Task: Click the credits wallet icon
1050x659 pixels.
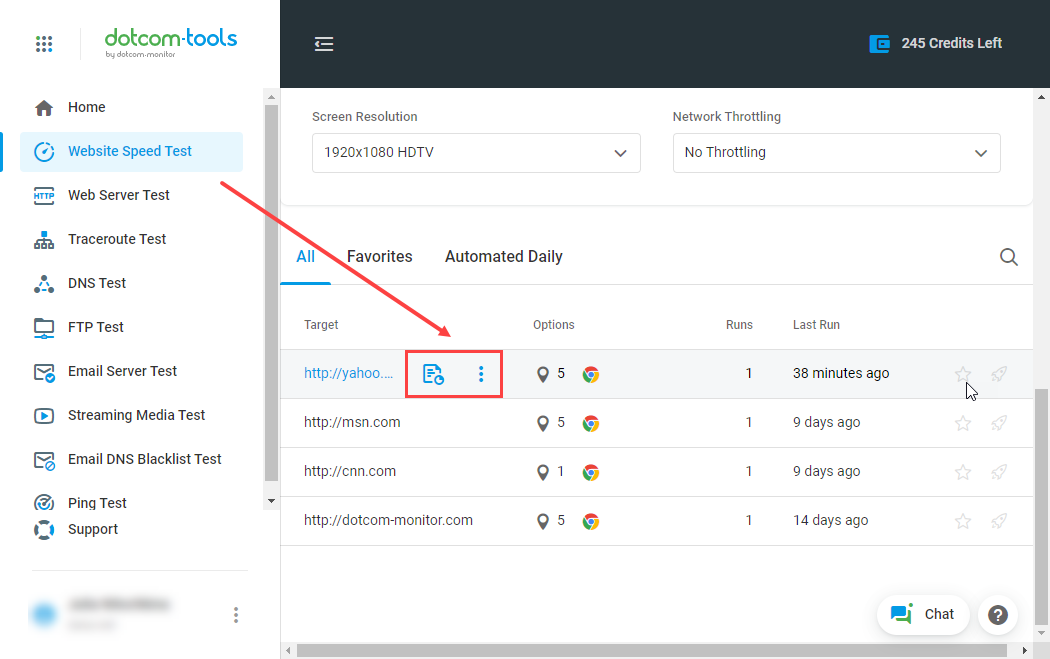Action: tap(880, 44)
